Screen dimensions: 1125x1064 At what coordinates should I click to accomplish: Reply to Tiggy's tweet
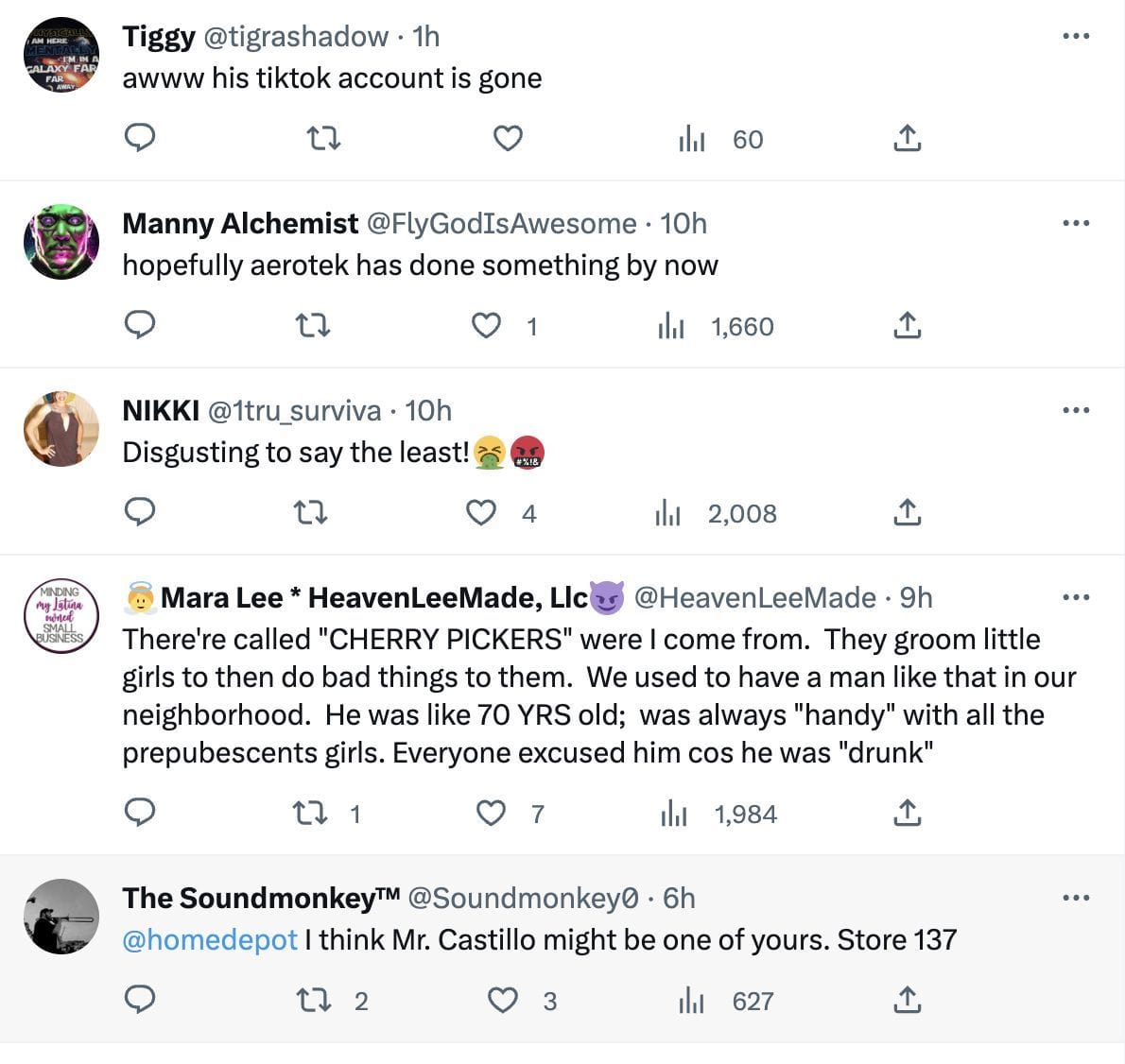click(x=140, y=139)
